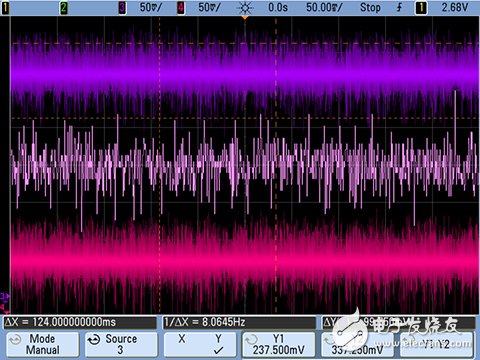The width and height of the screenshot is (480, 360).
Task: Select the X cursor option
Action: tap(182, 339)
